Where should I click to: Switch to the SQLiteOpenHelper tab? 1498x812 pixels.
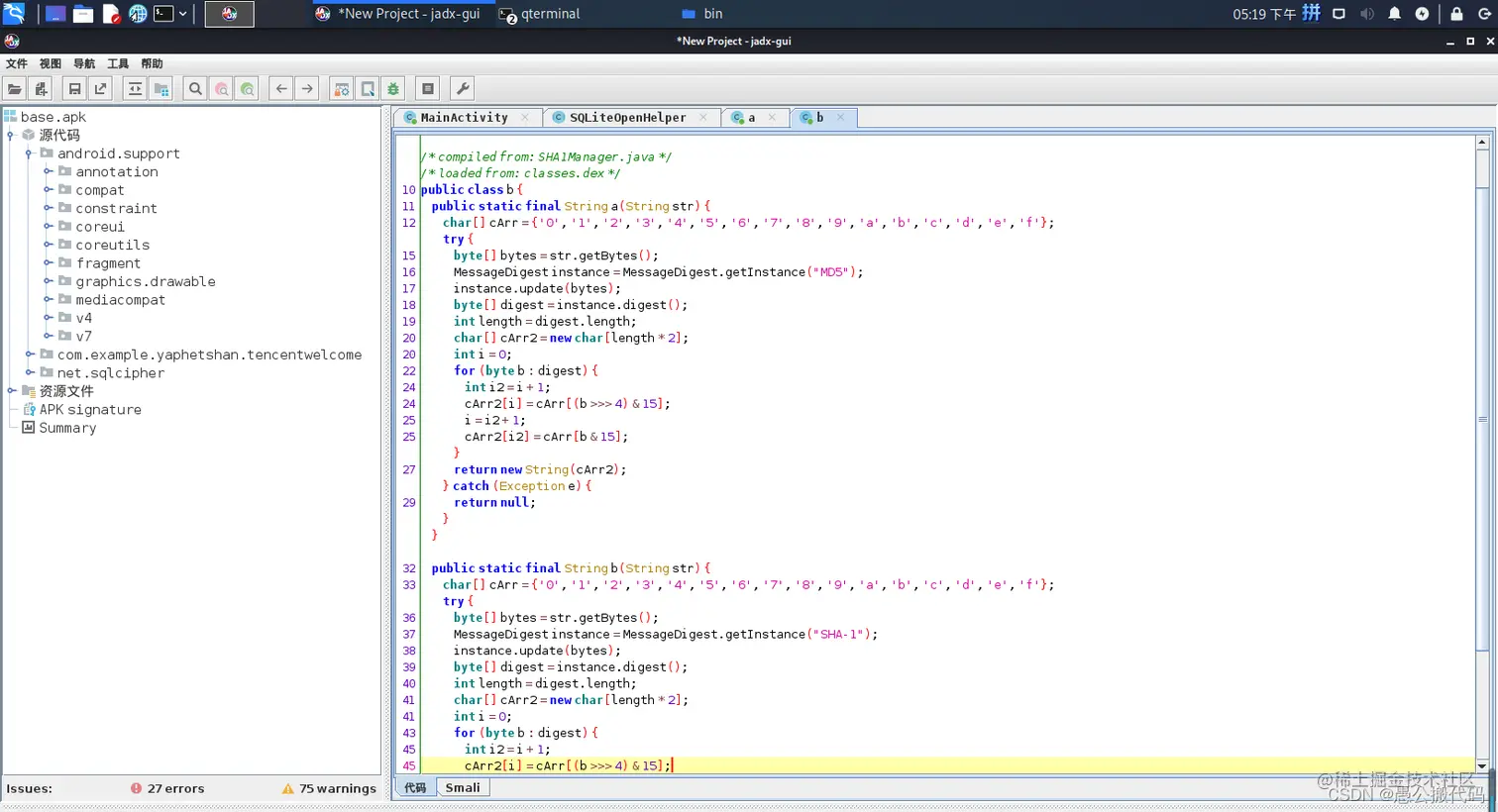pyautogui.click(x=627, y=117)
